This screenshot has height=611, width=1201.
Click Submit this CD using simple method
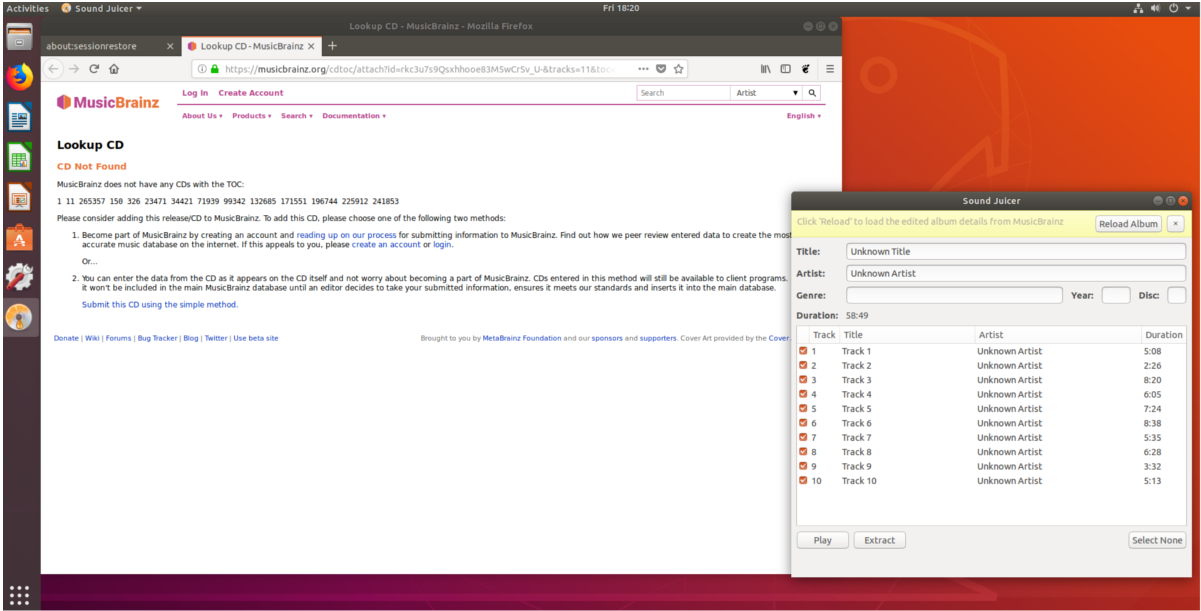click(x=160, y=304)
